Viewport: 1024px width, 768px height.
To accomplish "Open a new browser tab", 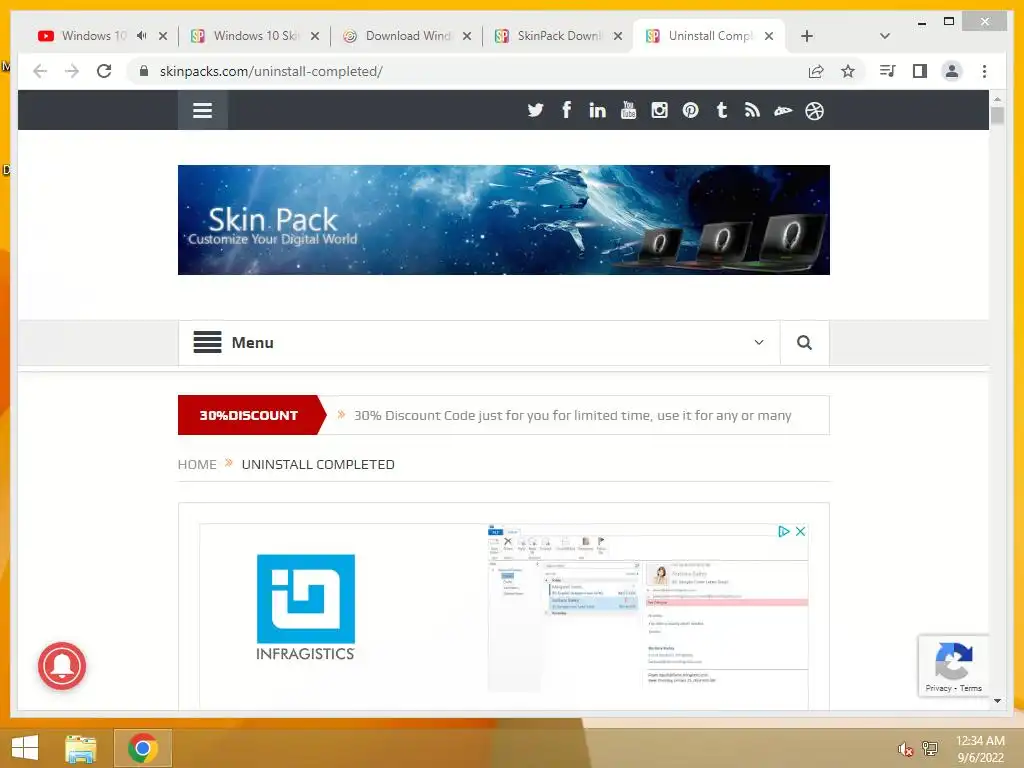I will coord(807,36).
